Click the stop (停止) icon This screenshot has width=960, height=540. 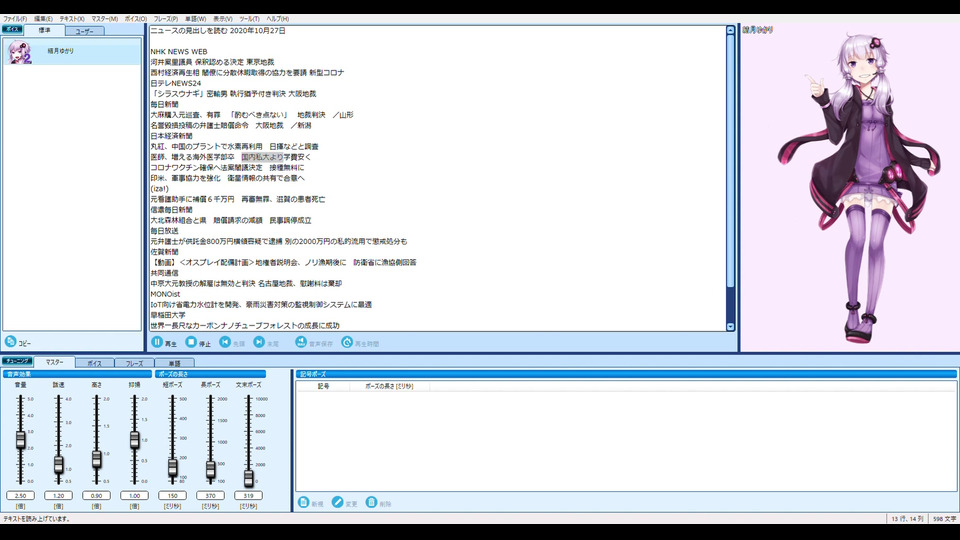[x=191, y=342]
